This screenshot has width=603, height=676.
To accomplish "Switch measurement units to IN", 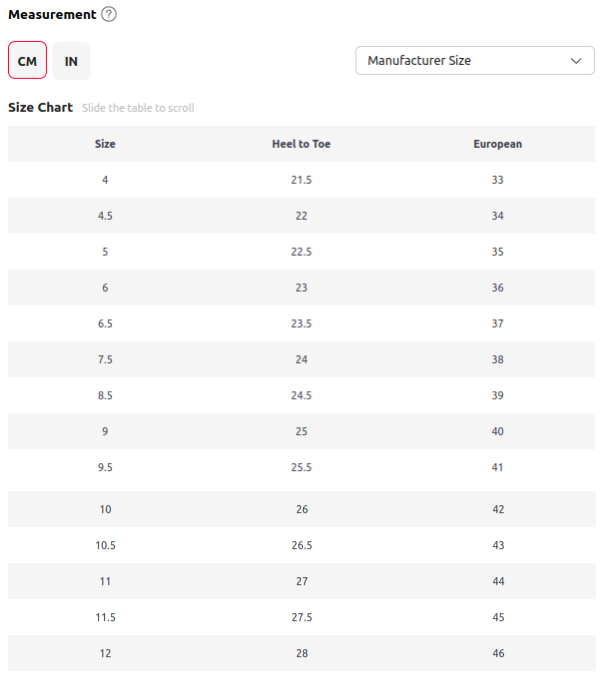I will [x=71, y=61].
